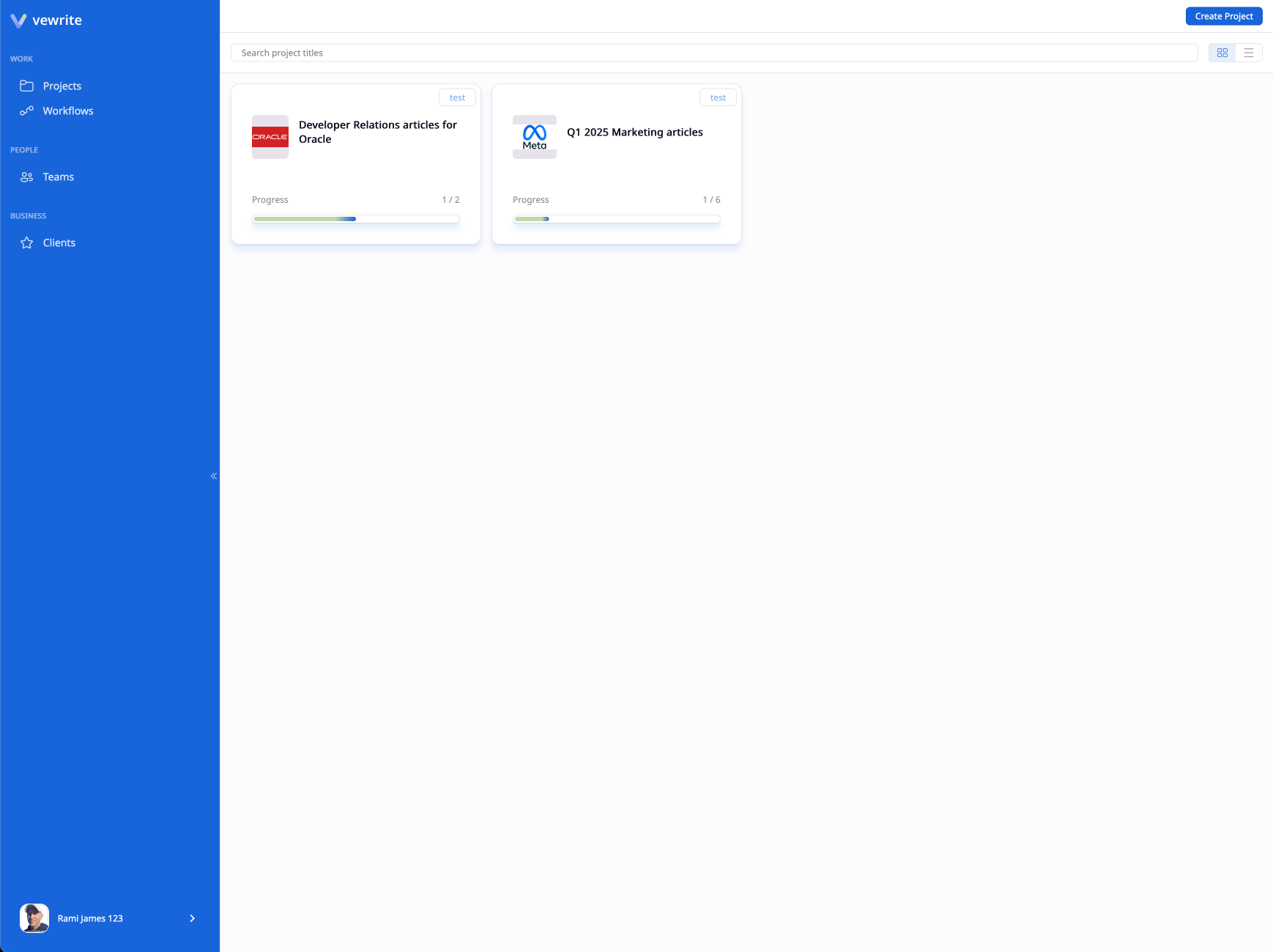Viewport: 1273px width, 952px height.
Task: Click the Teams people icon
Action: 27,176
